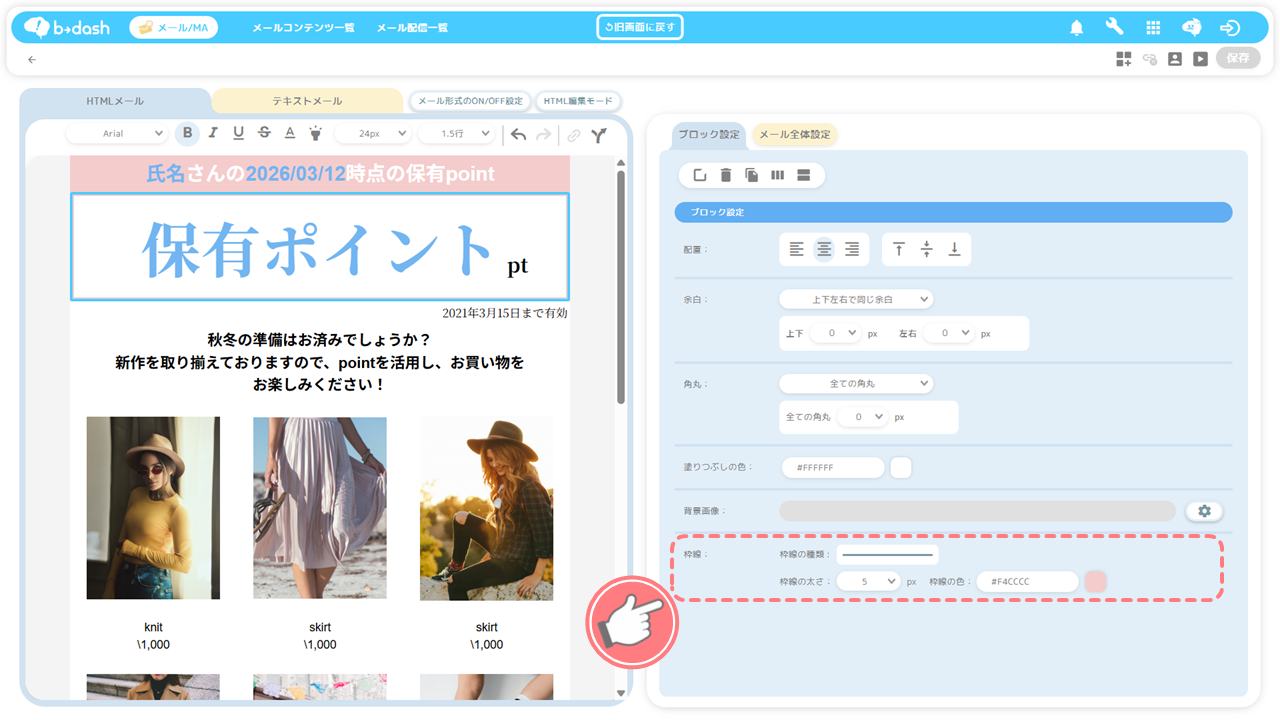This screenshot has height=720, width=1280.
Task: Click the lightbulb highlight icon
Action: 316,134
